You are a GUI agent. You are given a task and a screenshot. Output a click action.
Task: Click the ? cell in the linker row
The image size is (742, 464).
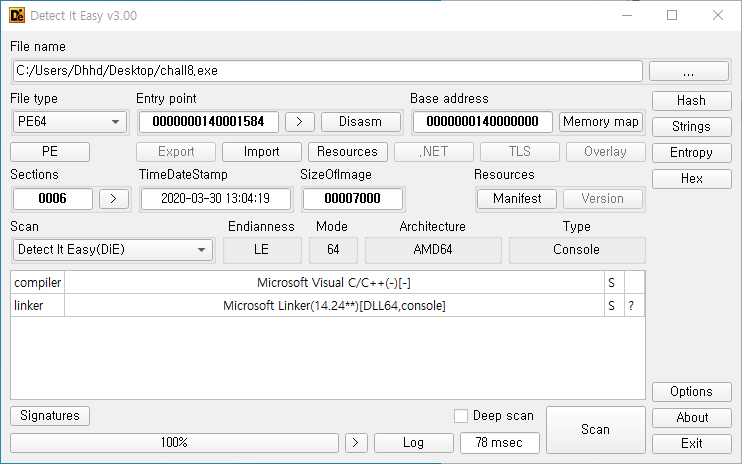coord(634,306)
